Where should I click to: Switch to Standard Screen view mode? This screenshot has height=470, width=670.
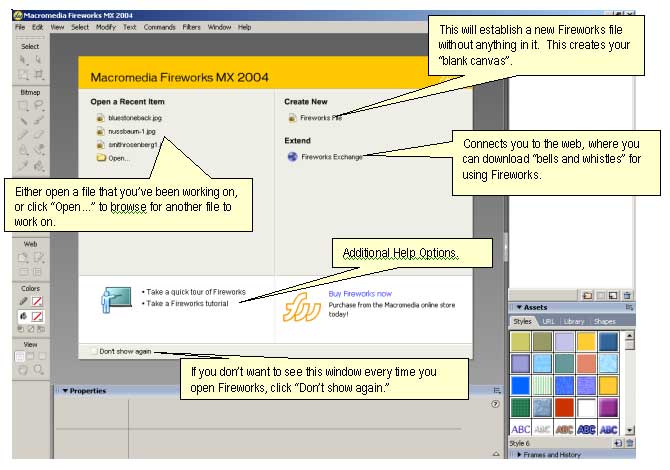point(20,356)
